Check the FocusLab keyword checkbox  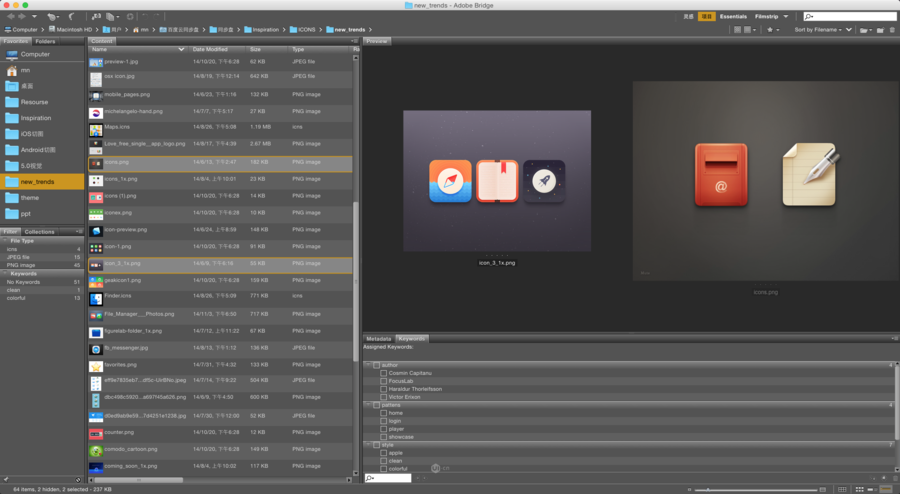click(383, 381)
